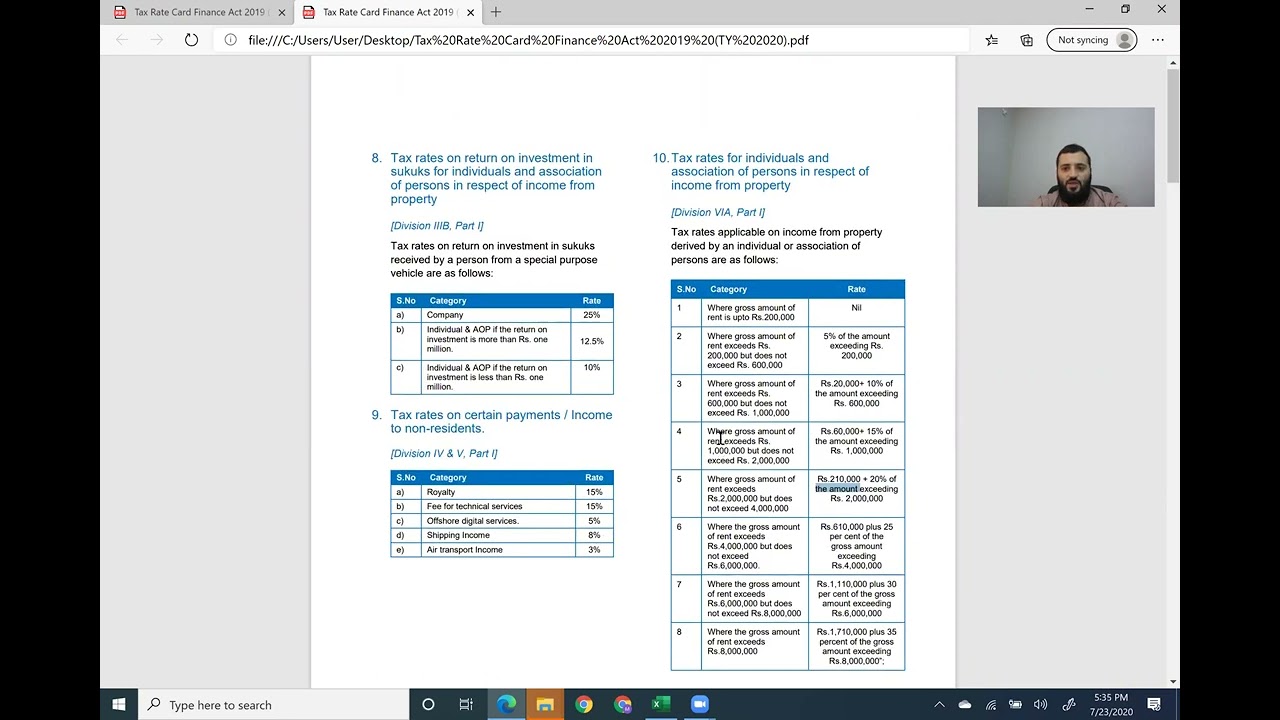Viewport: 1280px width, 720px height.
Task: Open the Windows Ink pen tray icon
Action: pyautogui.click(x=1068, y=704)
